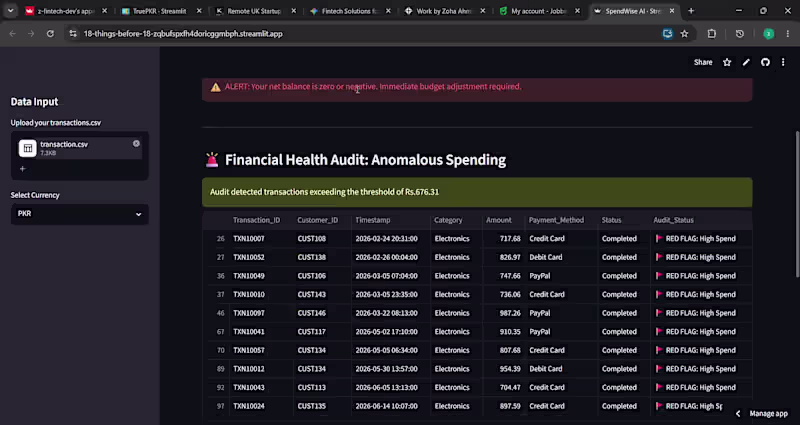Click the threshold Rs.676.31 notice
The width and height of the screenshot is (800, 425).
[x=477, y=192]
